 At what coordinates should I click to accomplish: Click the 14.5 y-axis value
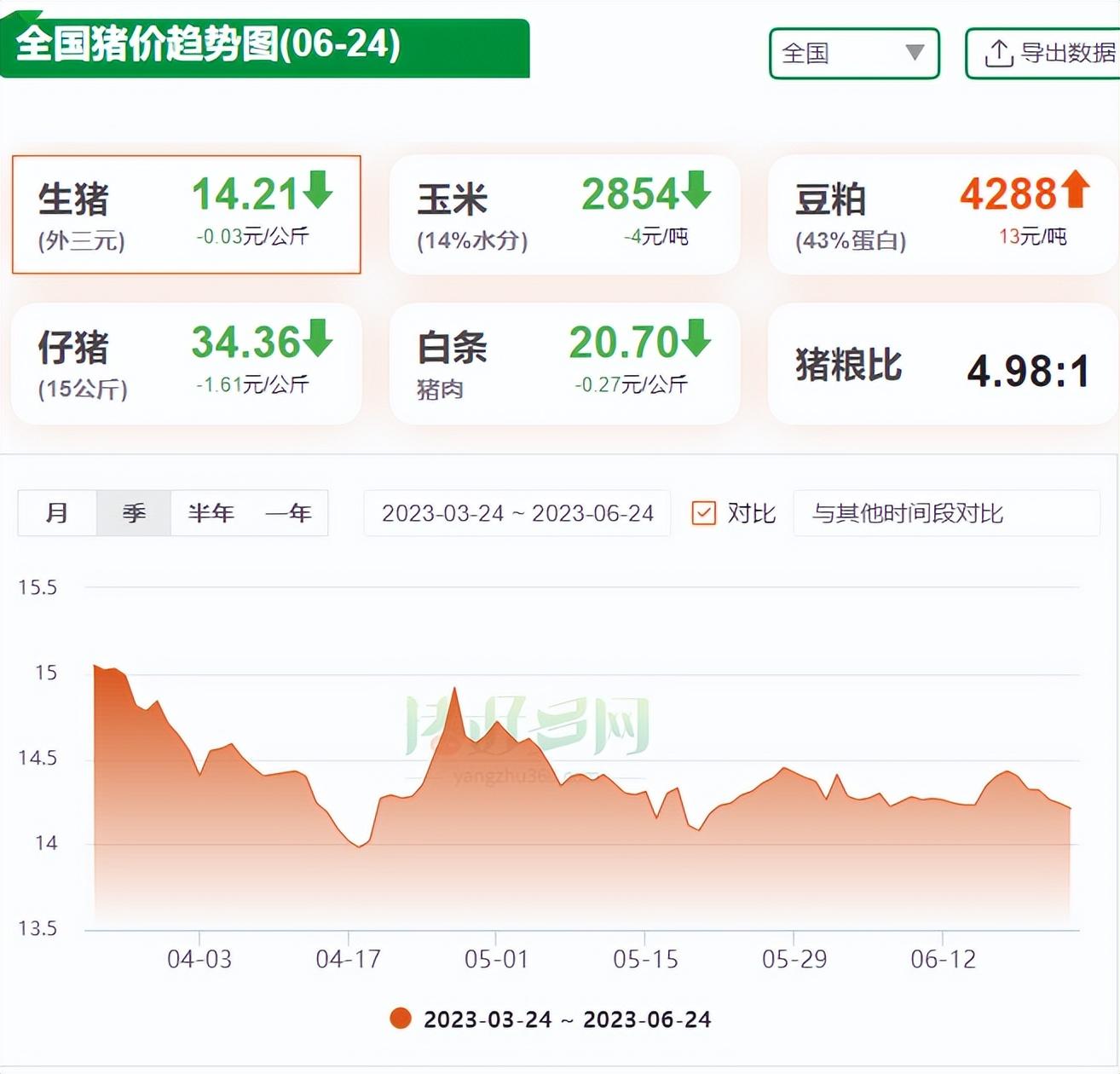coord(38,758)
